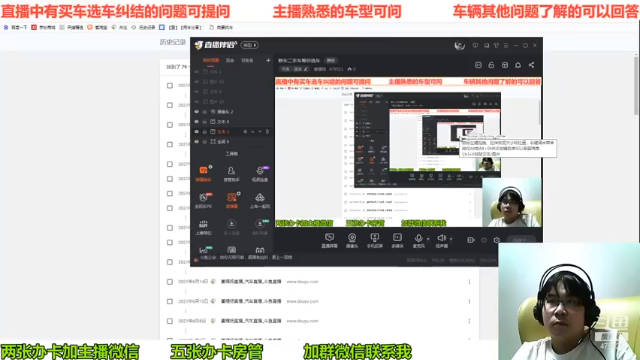Open the 房管助手 tool icon
Image resolution: width=640 pixels, height=360 pixels.
(x=231, y=173)
